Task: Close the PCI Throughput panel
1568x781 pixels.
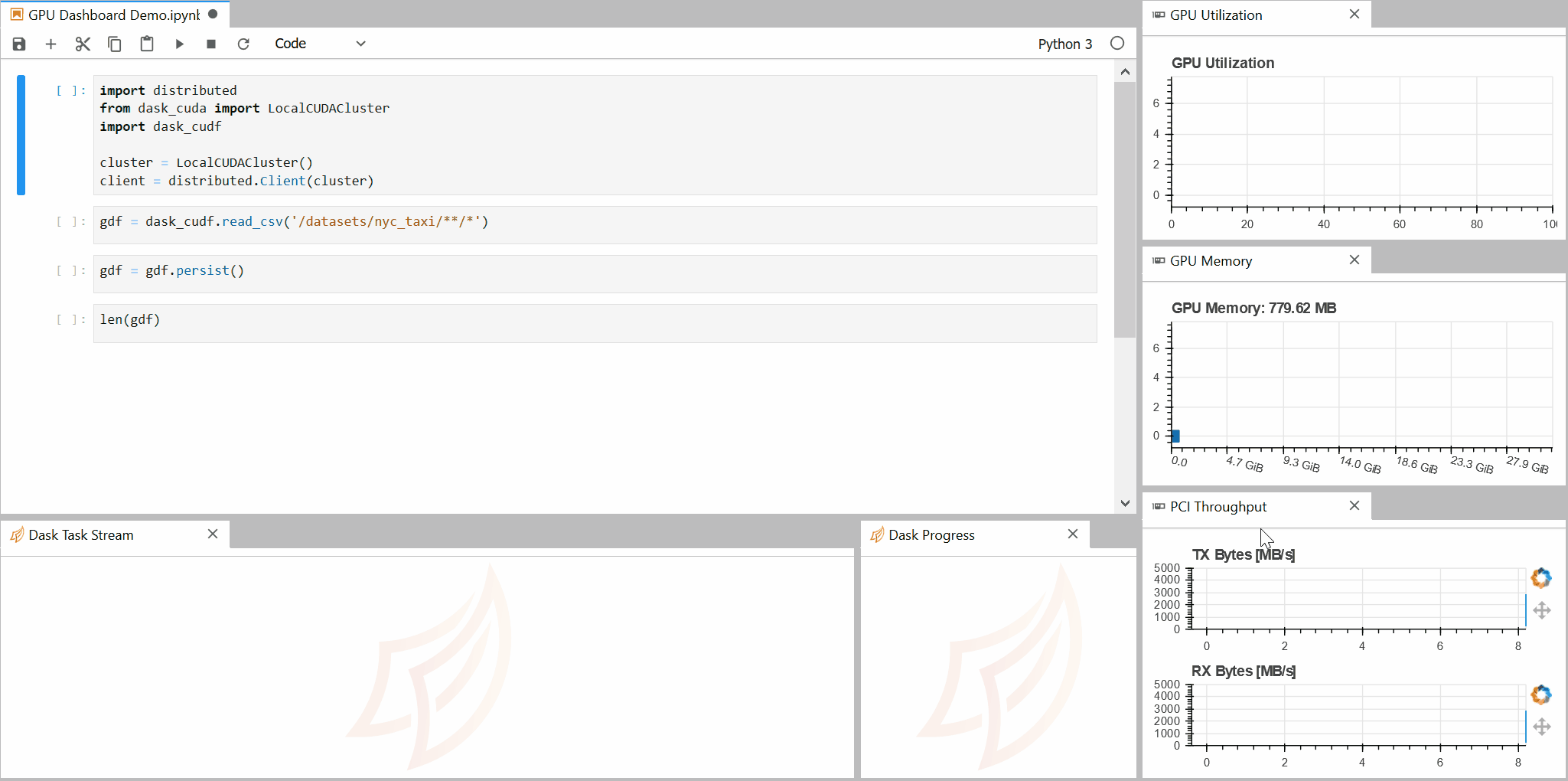Action: (1354, 506)
